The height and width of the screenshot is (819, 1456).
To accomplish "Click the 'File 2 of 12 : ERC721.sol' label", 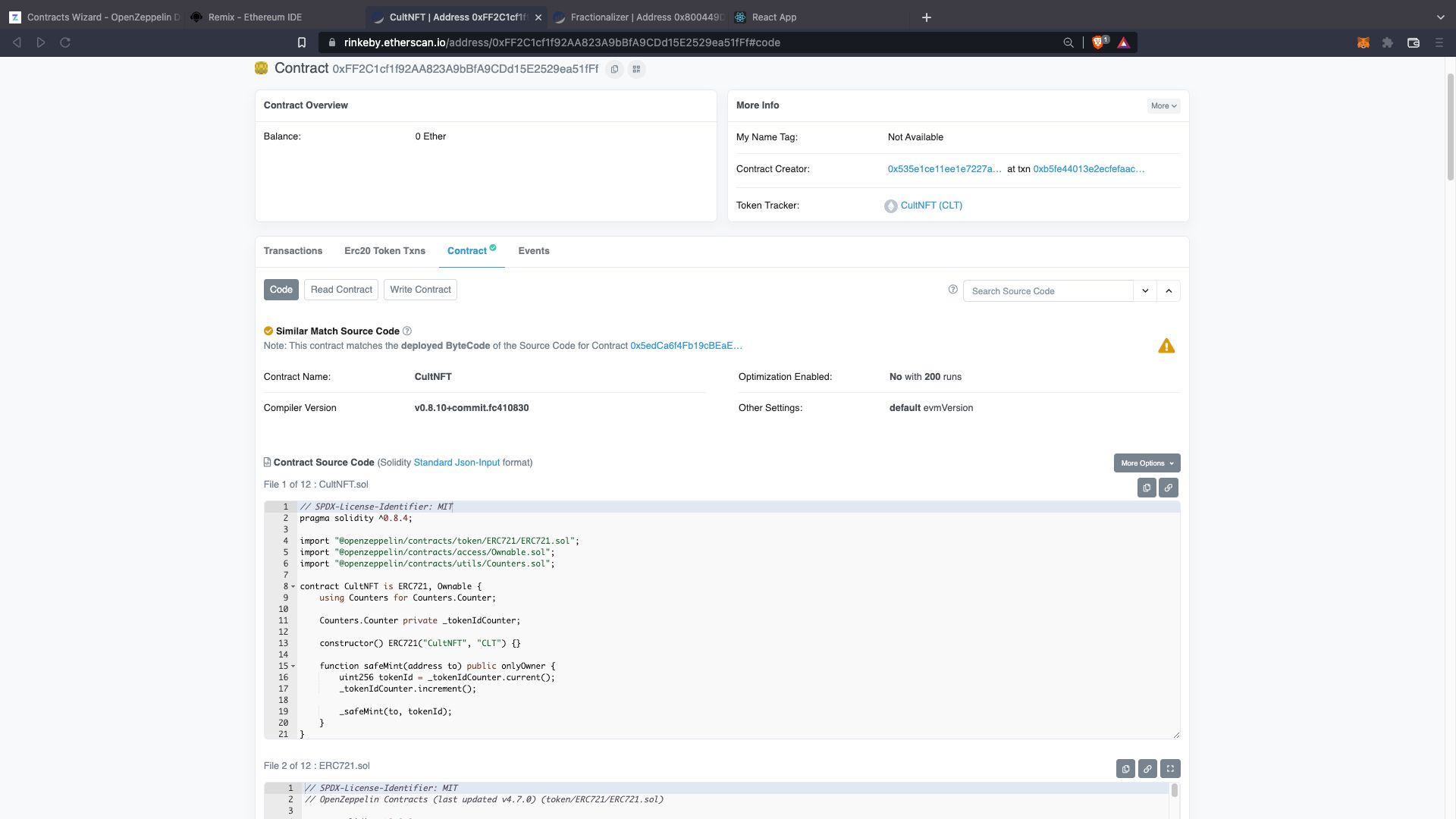I will pos(316,766).
